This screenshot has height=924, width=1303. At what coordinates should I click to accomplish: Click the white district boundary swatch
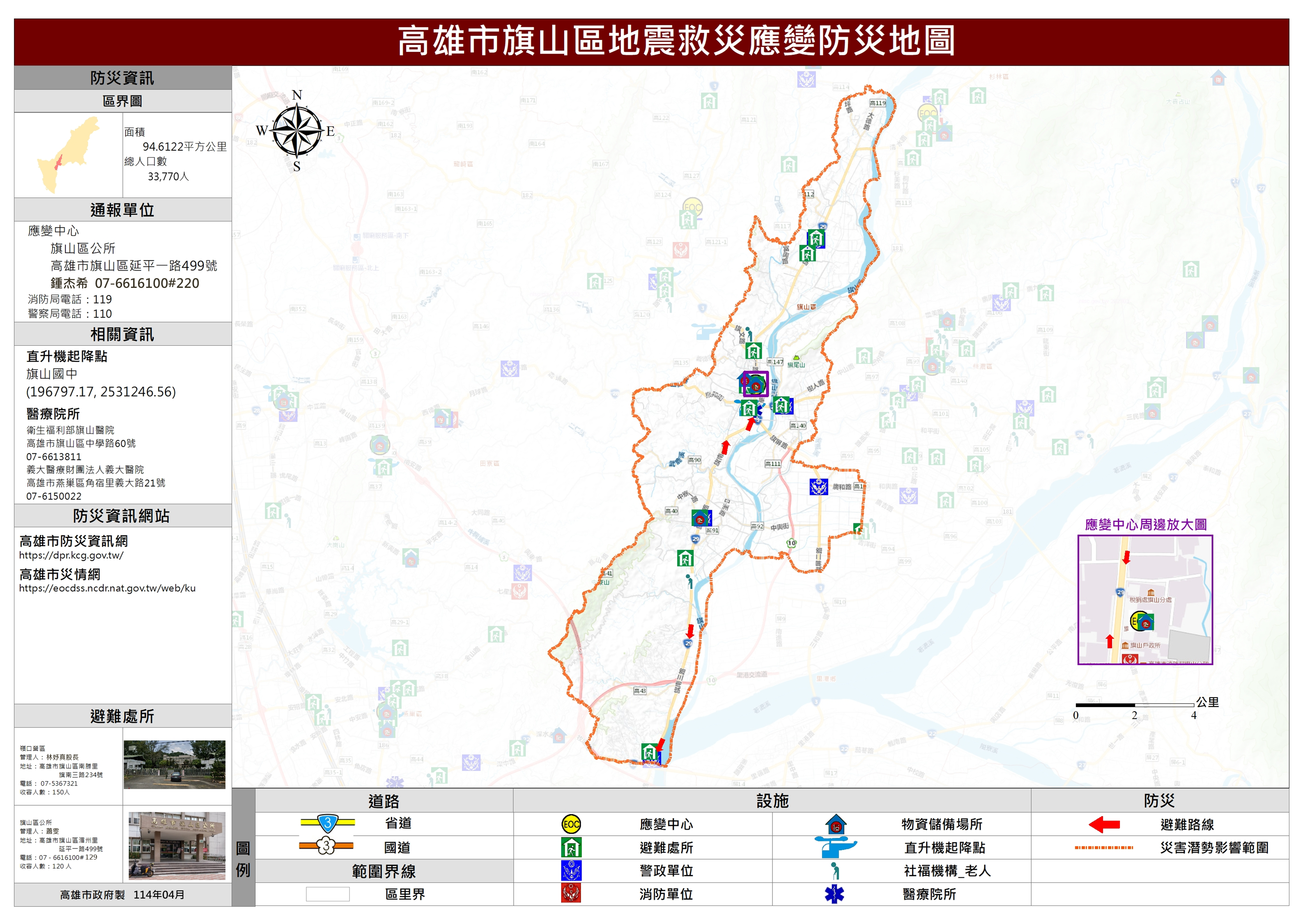328,894
